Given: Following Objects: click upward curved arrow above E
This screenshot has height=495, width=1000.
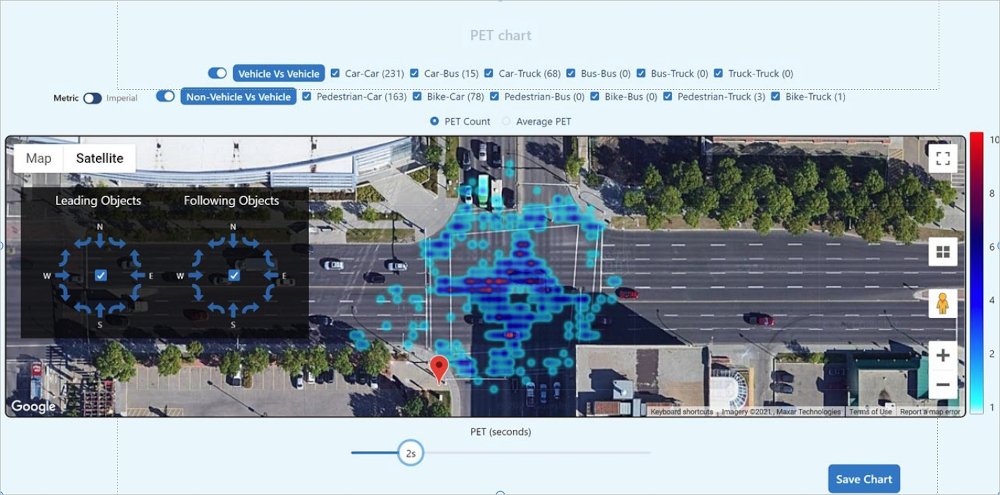Looking at the screenshot, I should click(269, 258).
